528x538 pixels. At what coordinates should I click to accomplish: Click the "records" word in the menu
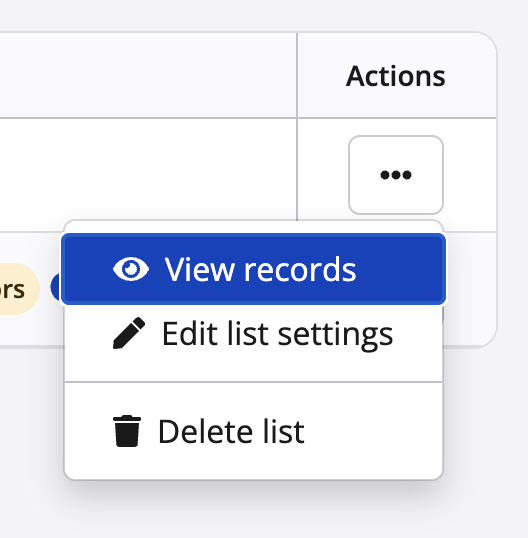pyautogui.click(x=300, y=270)
